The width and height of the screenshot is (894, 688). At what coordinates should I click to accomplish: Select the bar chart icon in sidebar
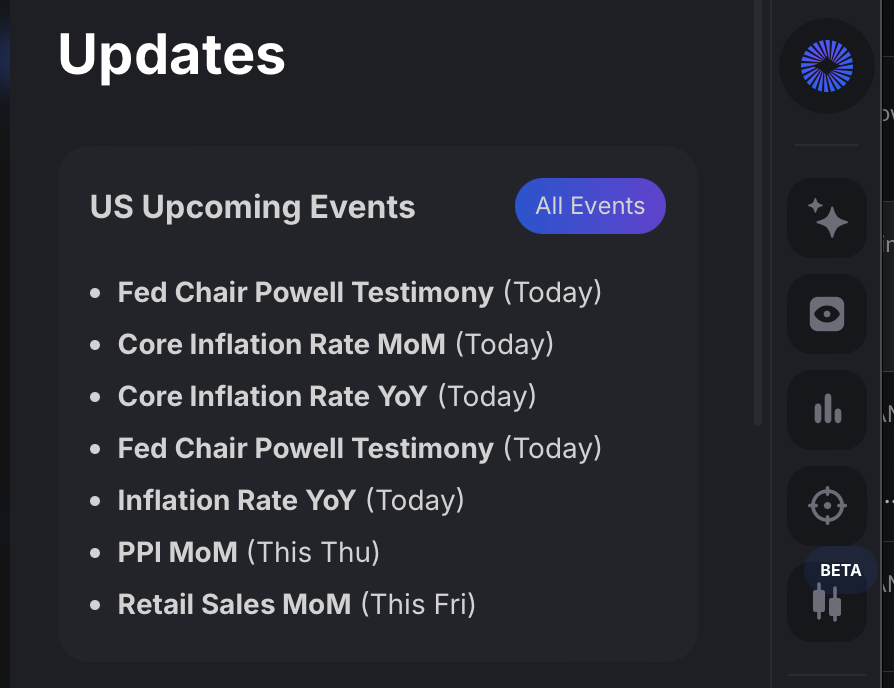[x=827, y=409]
